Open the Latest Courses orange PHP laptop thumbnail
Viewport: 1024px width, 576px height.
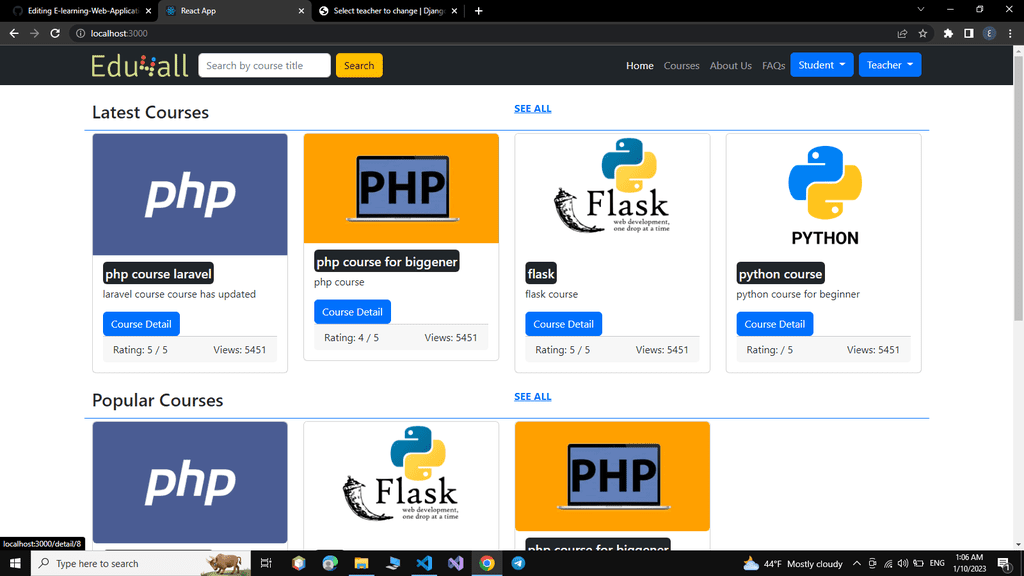coord(401,189)
